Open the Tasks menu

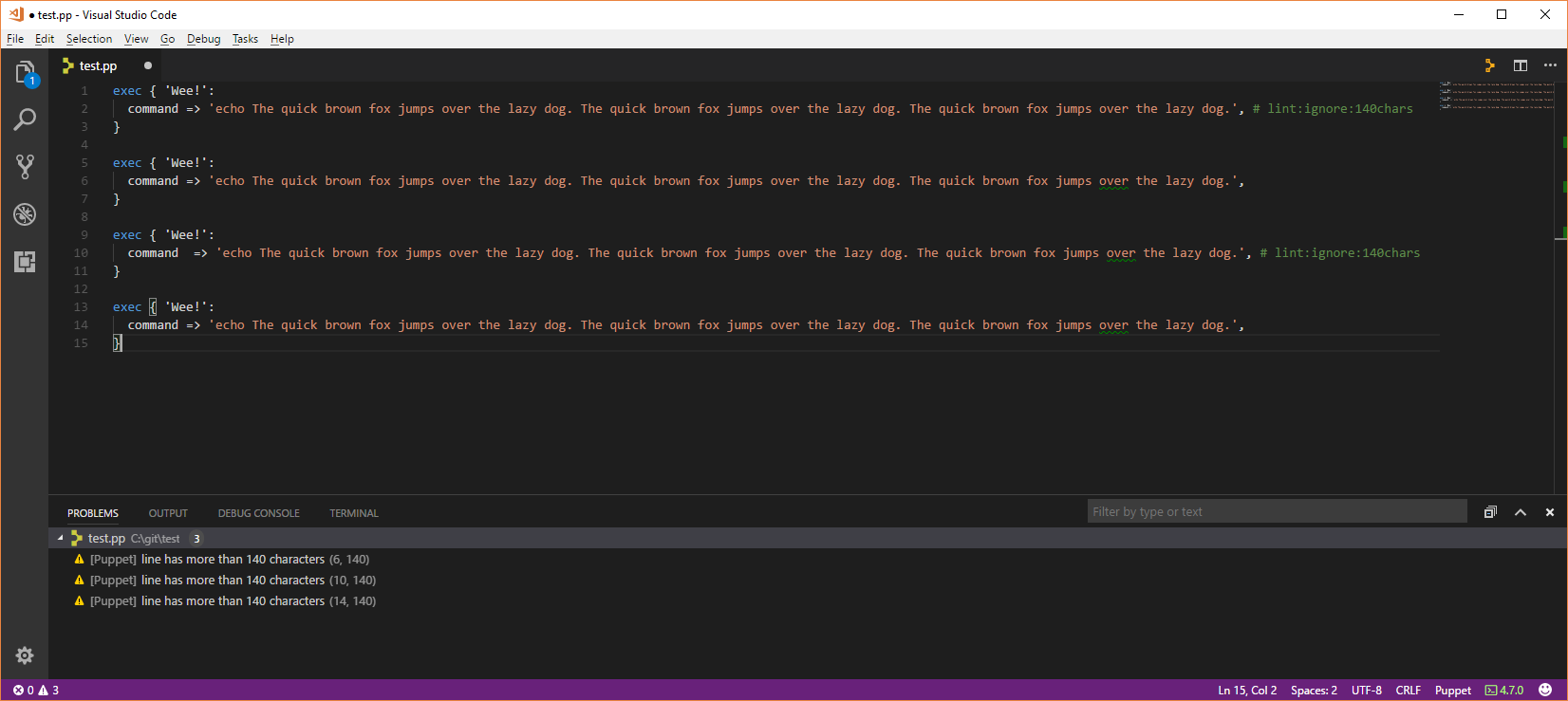pos(245,39)
